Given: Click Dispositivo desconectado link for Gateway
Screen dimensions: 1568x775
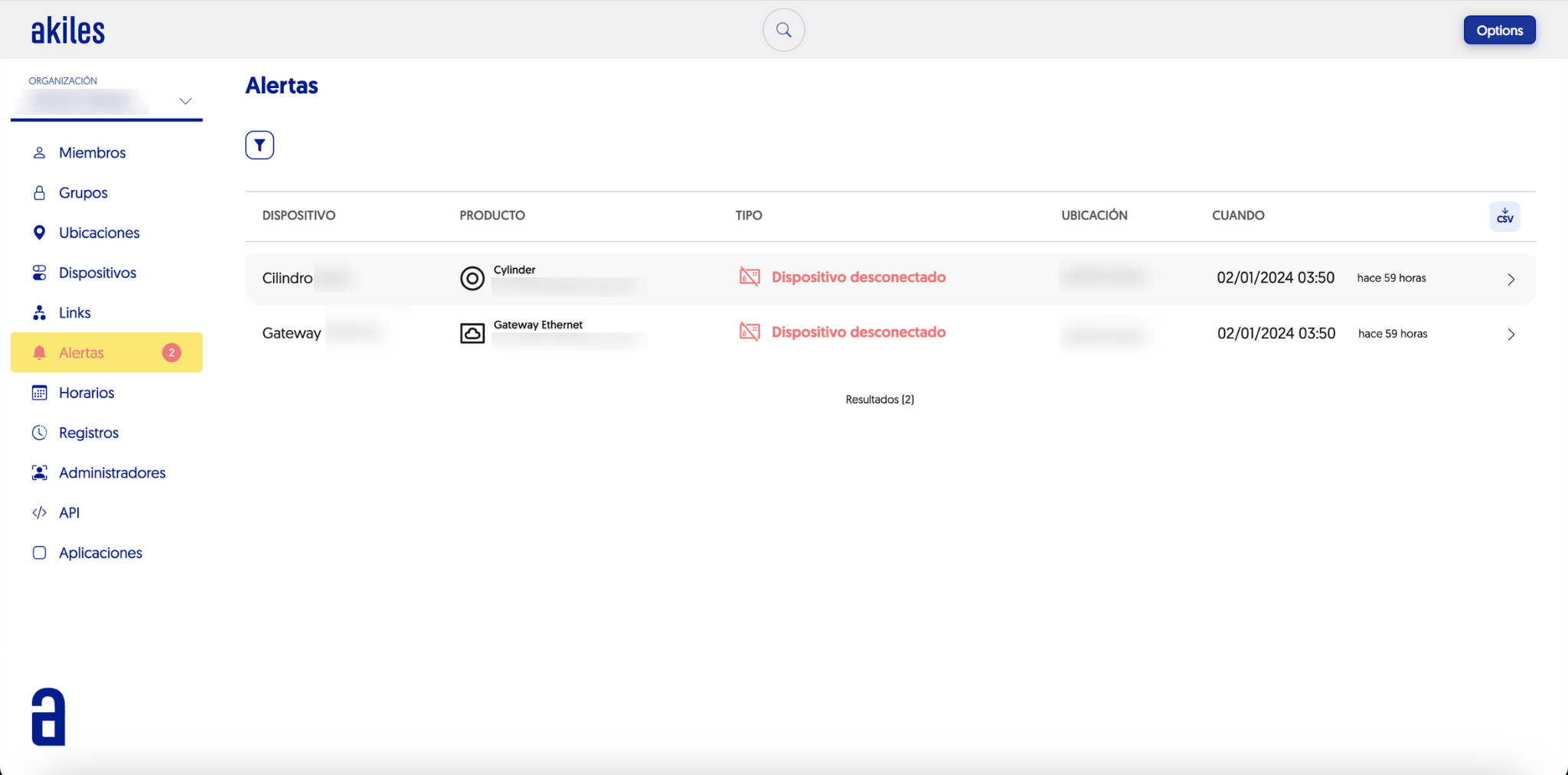Looking at the screenshot, I should point(858,332).
